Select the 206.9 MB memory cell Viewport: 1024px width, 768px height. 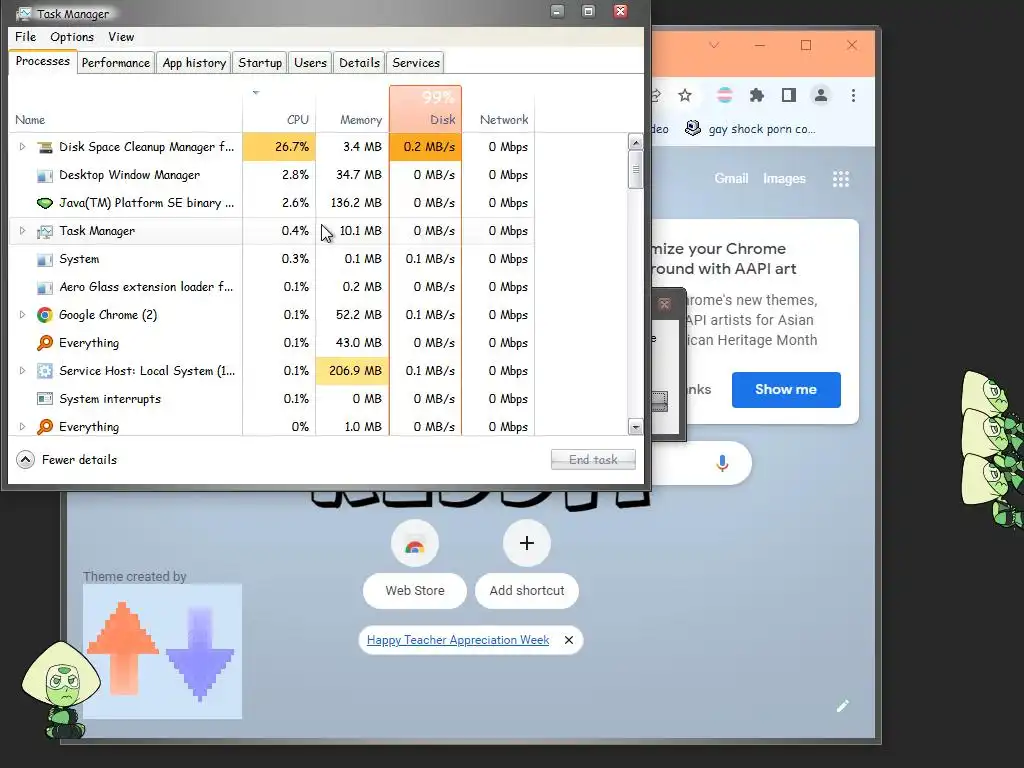[353, 371]
